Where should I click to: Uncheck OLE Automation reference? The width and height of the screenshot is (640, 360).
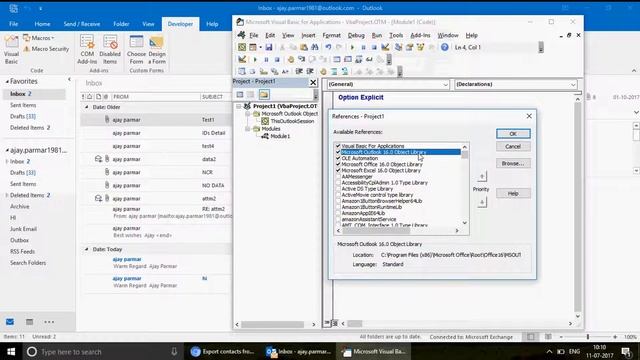338,158
